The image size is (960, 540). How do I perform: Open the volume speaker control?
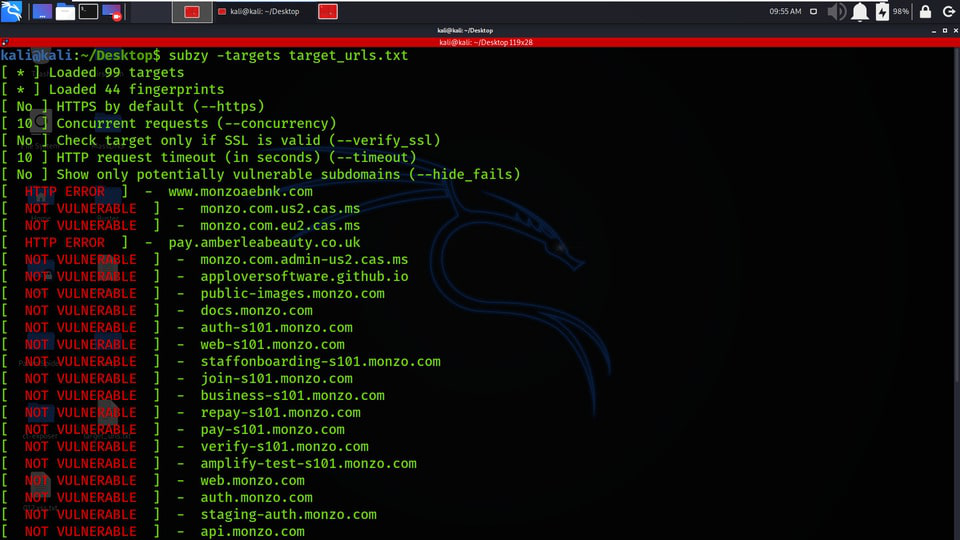coord(836,11)
